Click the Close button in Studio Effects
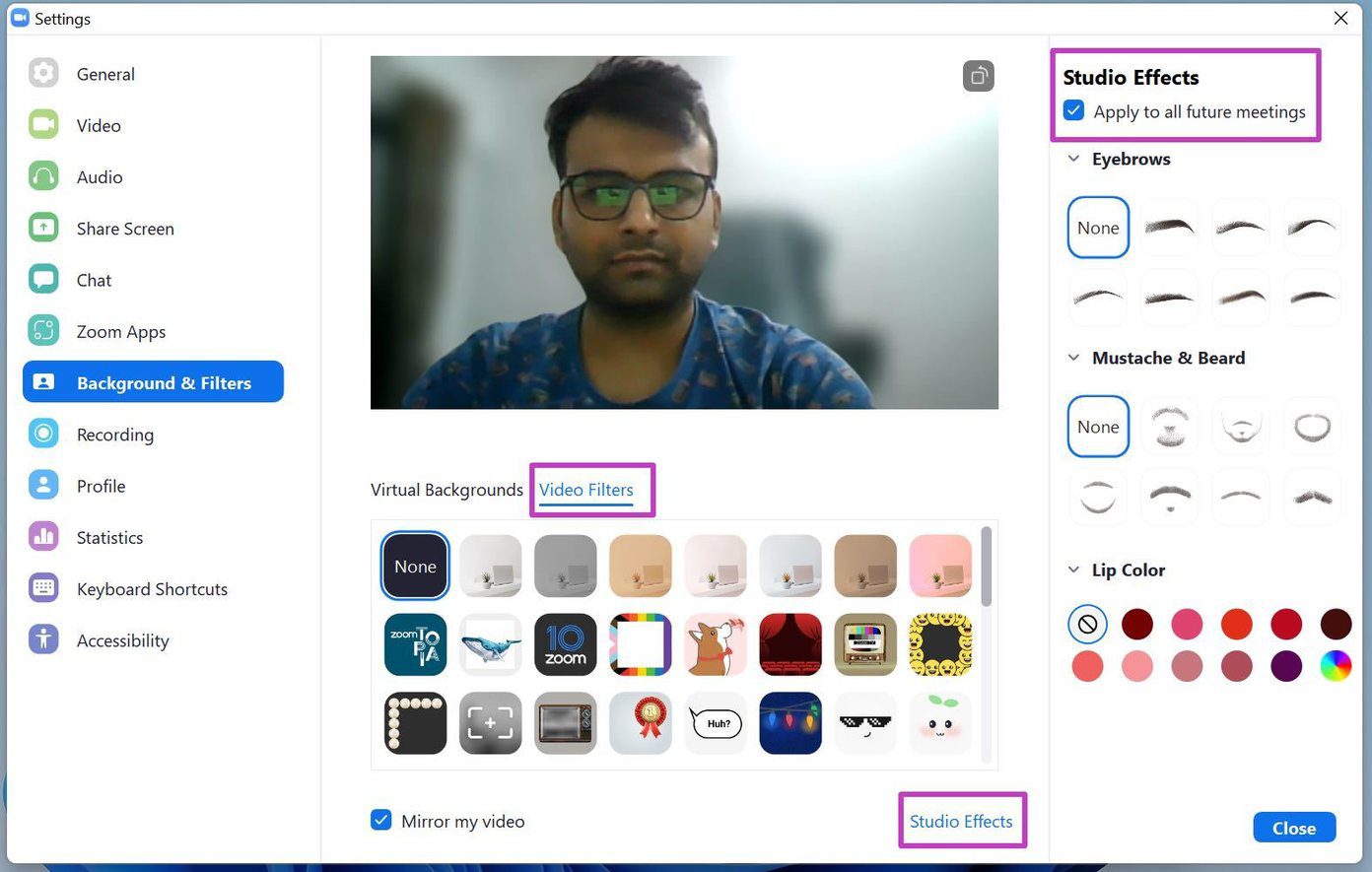The height and width of the screenshot is (872, 1372). point(1294,828)
